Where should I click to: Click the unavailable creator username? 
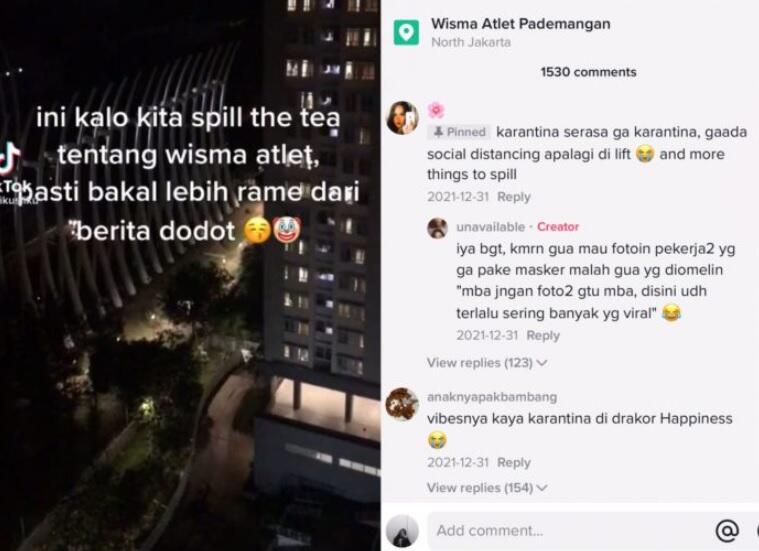(x=490, y=227)
